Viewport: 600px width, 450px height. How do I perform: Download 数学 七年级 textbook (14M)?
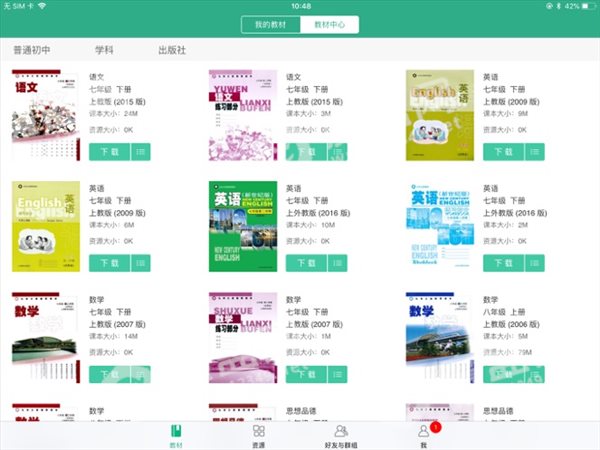pyautogui.click(x=109, y=375)
